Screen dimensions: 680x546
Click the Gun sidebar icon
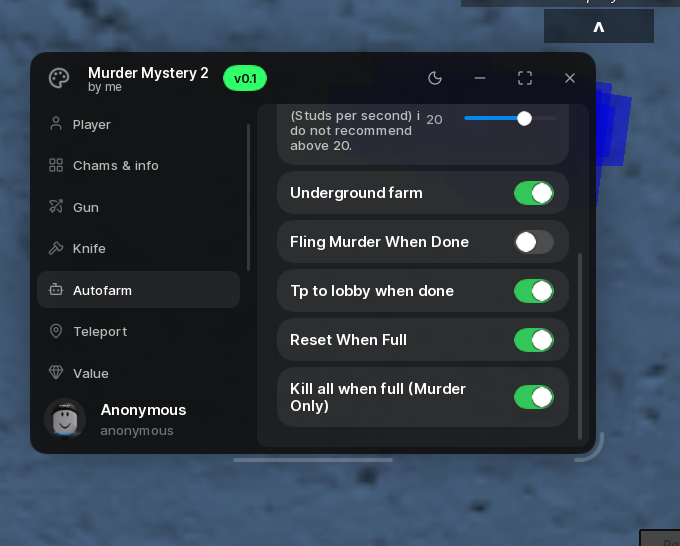pyautogui.click(x=56, y=206)
